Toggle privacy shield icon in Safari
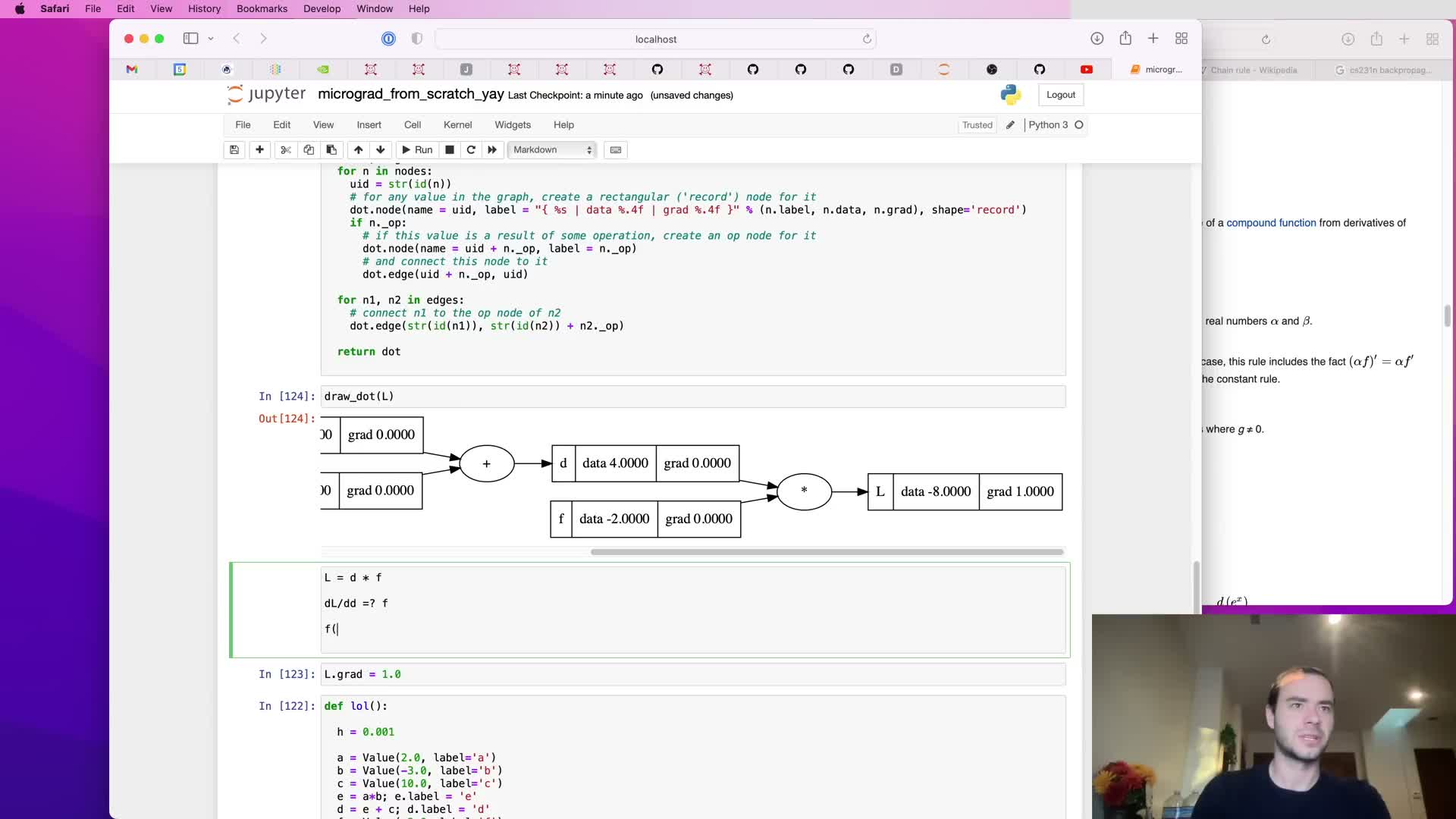Screen dimensions: 1456x819 point(416,39)
